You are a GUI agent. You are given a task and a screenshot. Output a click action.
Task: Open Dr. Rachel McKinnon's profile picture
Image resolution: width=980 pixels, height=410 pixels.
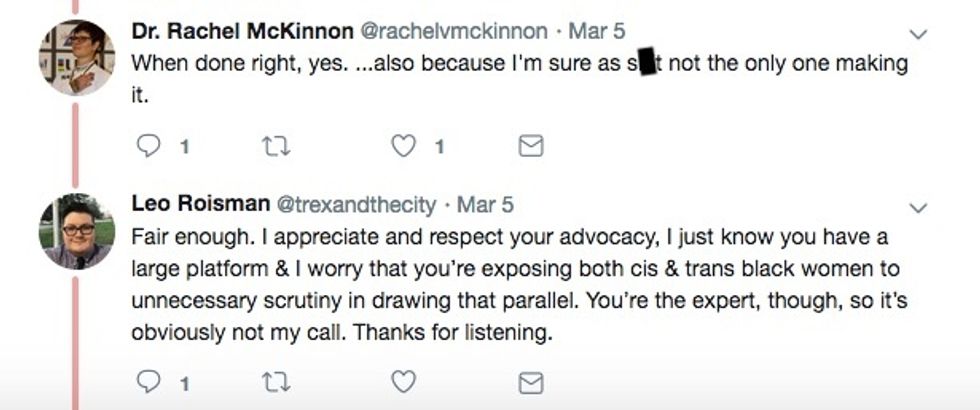(x=76, y=58)
